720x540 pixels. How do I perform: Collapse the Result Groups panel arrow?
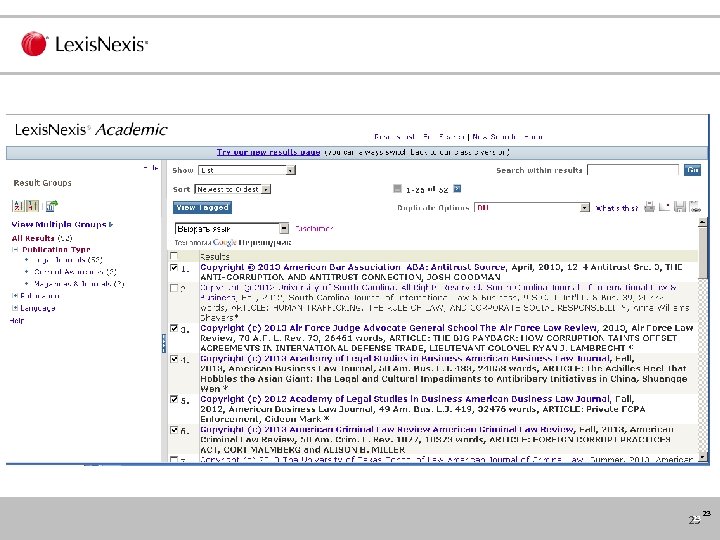(152, 168)
